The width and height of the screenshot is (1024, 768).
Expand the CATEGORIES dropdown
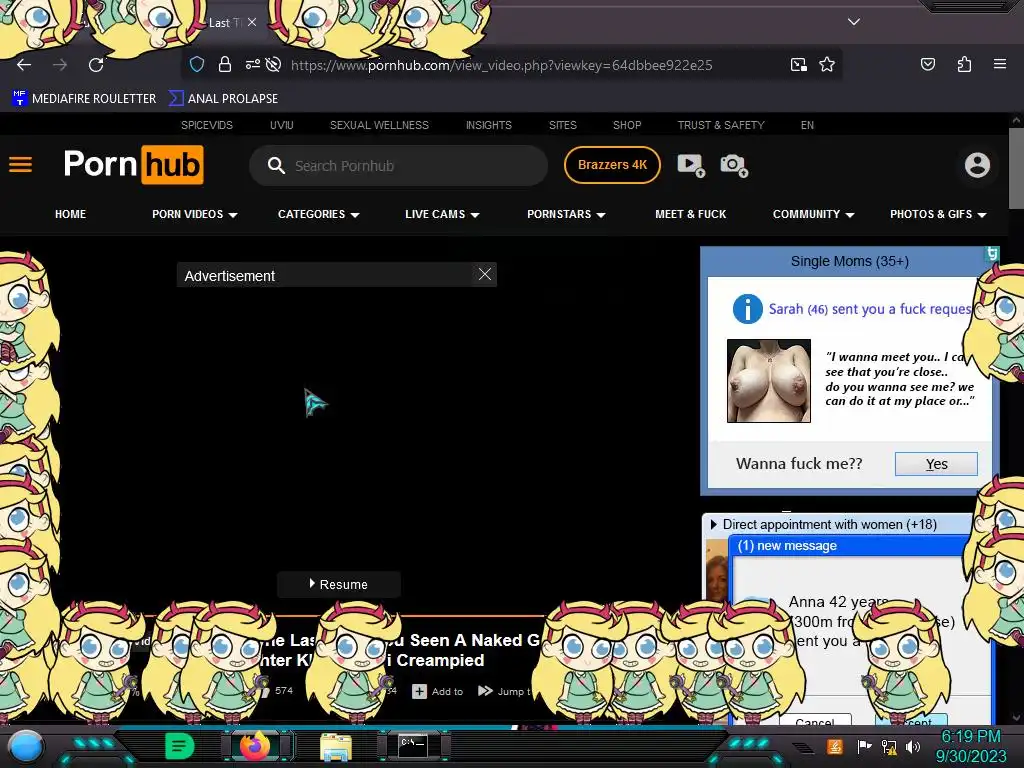(x=319, y=214)
